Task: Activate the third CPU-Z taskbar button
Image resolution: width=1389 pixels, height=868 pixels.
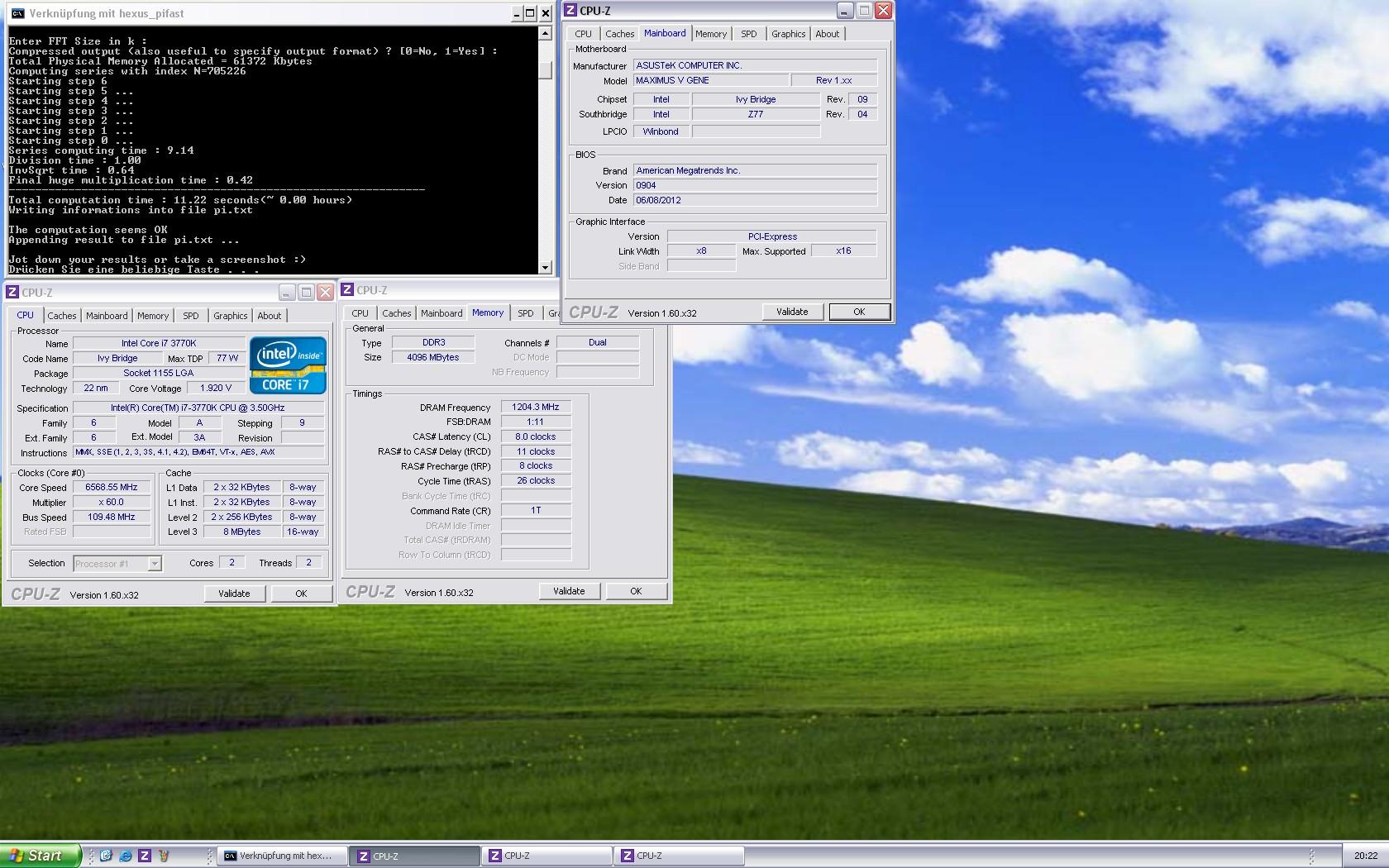Action: pos(679,856)
